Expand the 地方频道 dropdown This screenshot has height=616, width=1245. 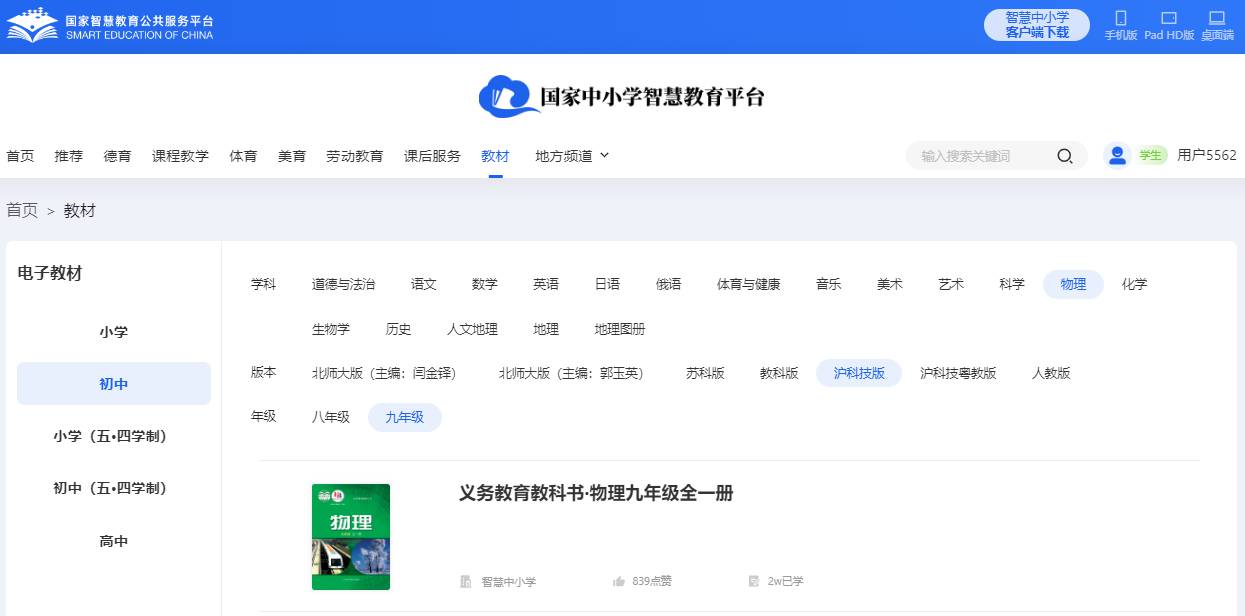click(572, 156)
